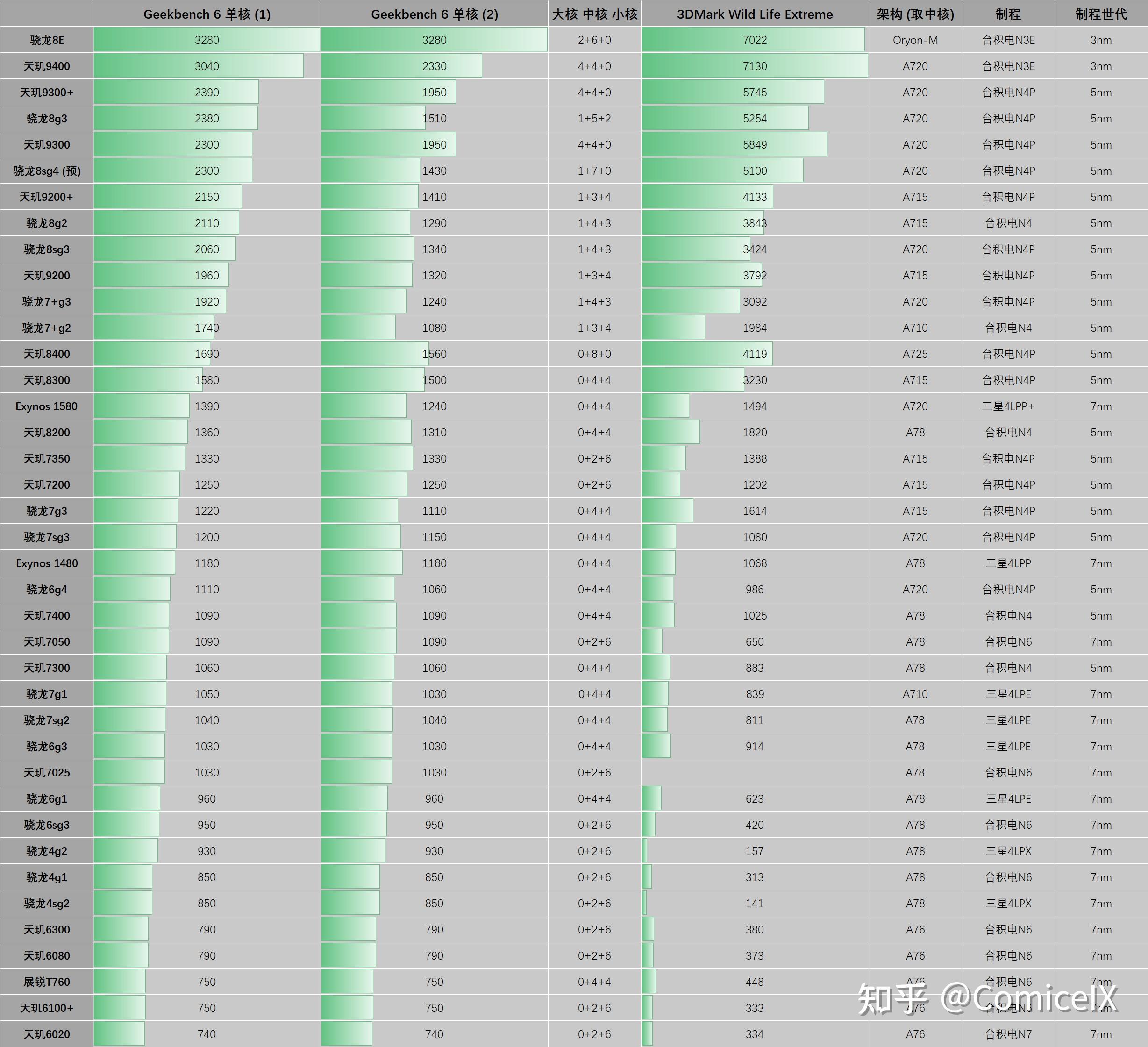Click the Oryon-M architecture cell

tap(915, 40)
